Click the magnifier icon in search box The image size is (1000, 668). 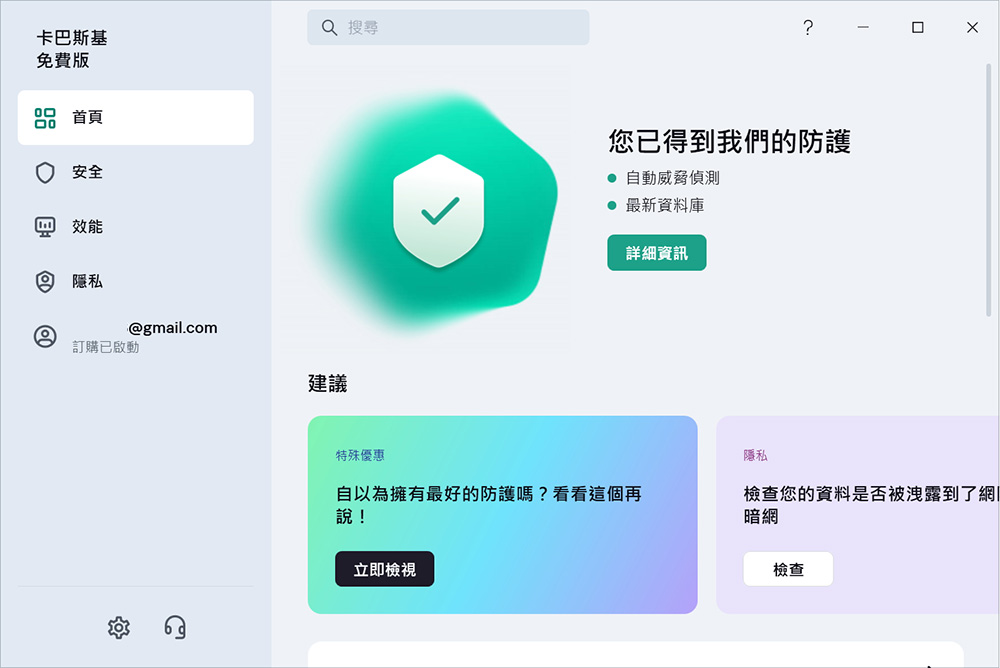[x=329, y=27]
